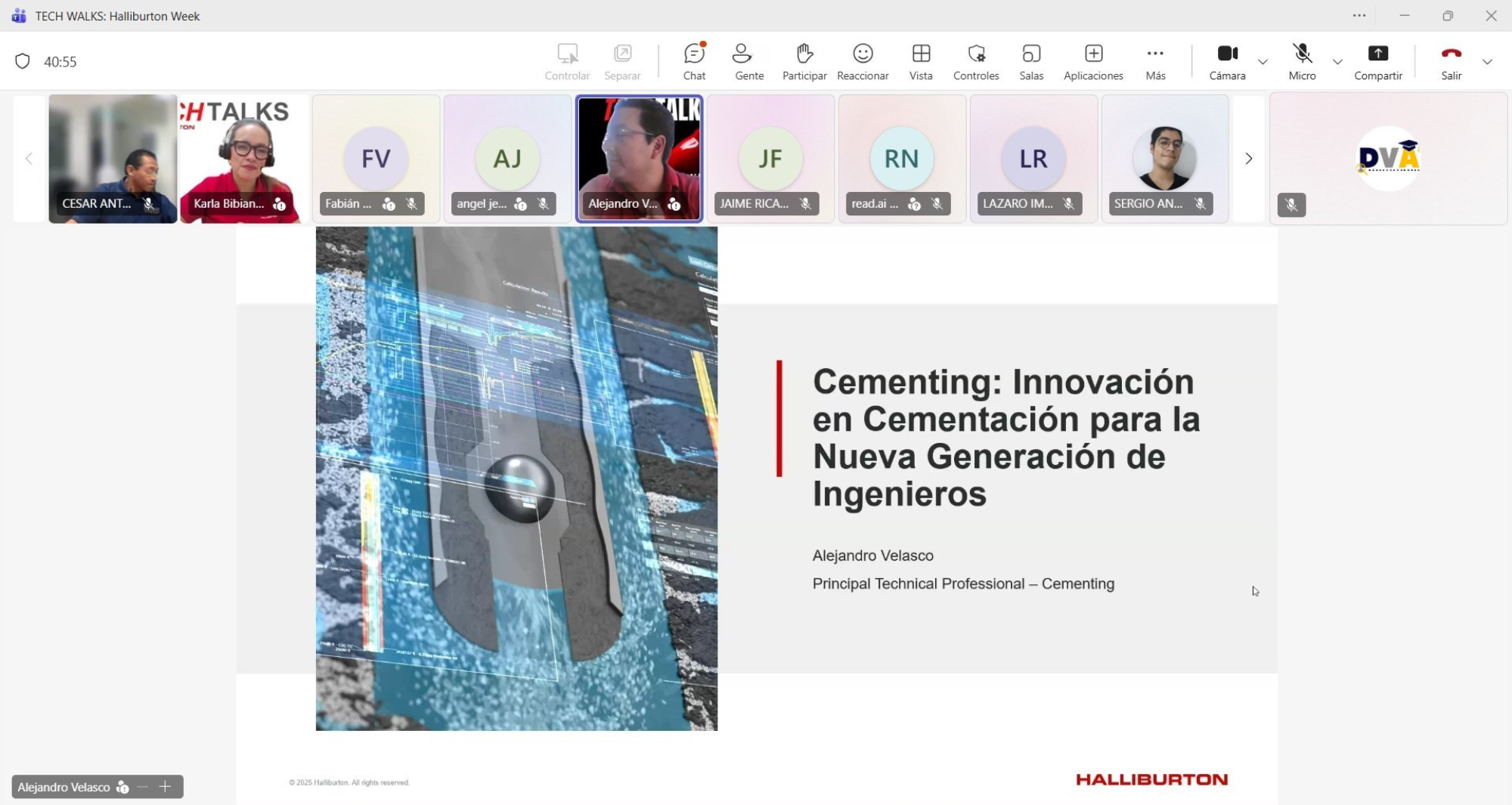Image resolution: width=1512 pixels, height=805 pixels.
Task: Leave meeting with Salir button
Action: (1451, 61)
